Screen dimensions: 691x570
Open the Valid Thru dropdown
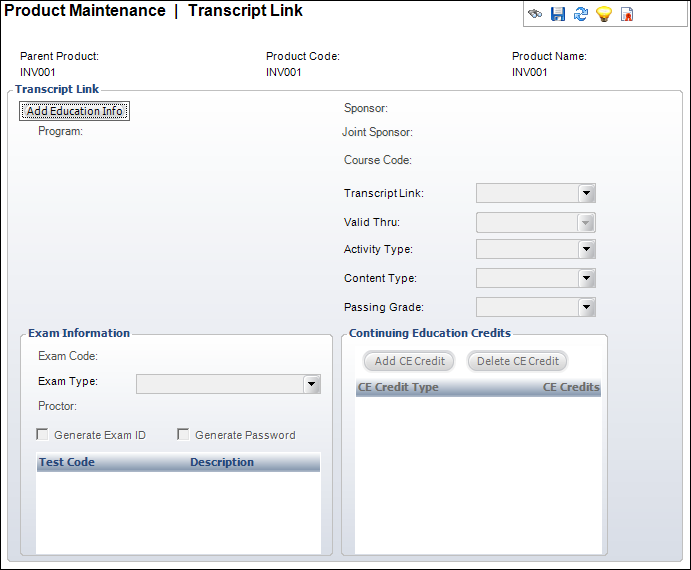click(x=587, y=222)
